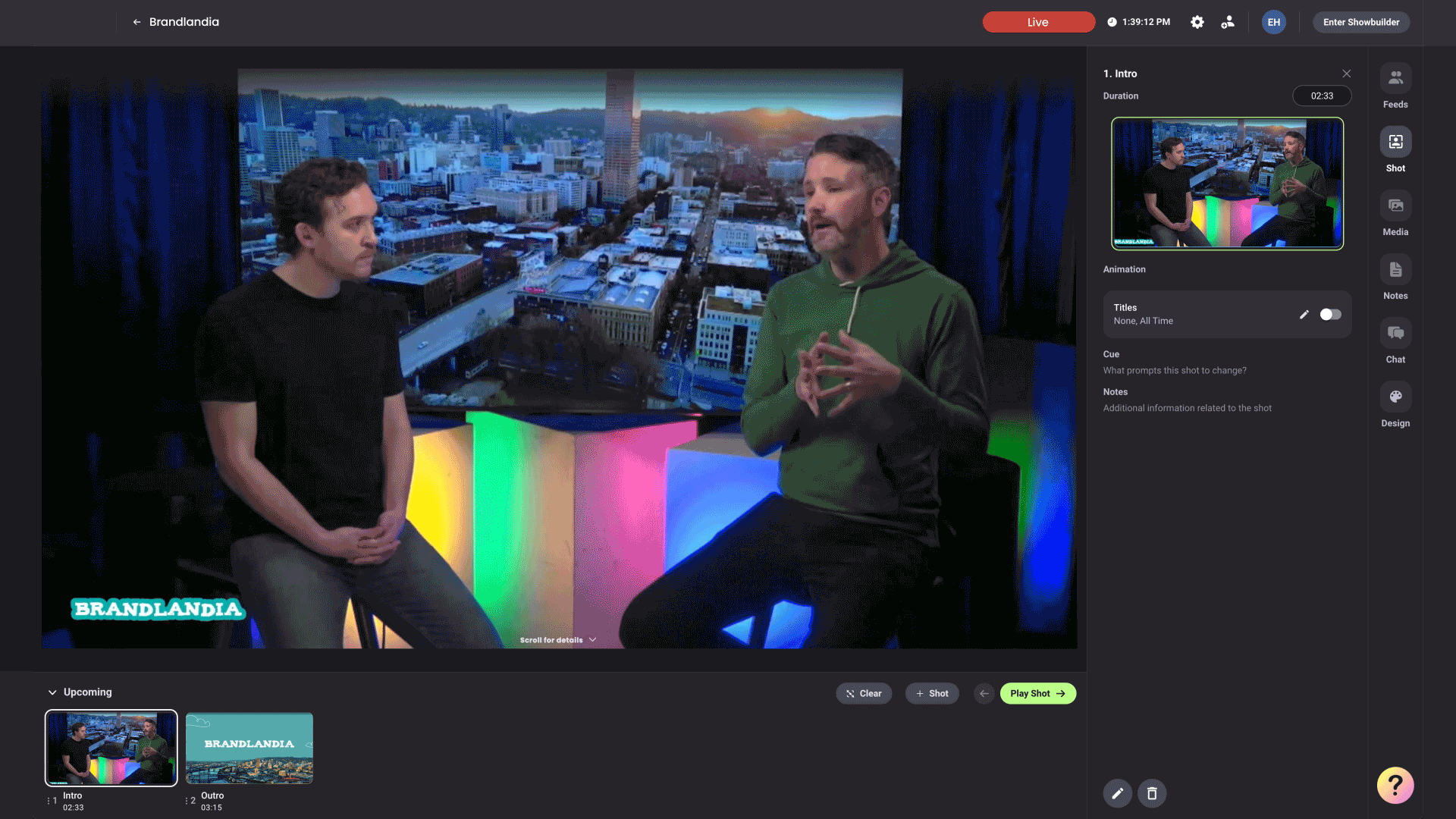The width and height of the screenshot is (1456, 819).
Task: Add a new shot with + Shot
Action: [x=932, y=693]
